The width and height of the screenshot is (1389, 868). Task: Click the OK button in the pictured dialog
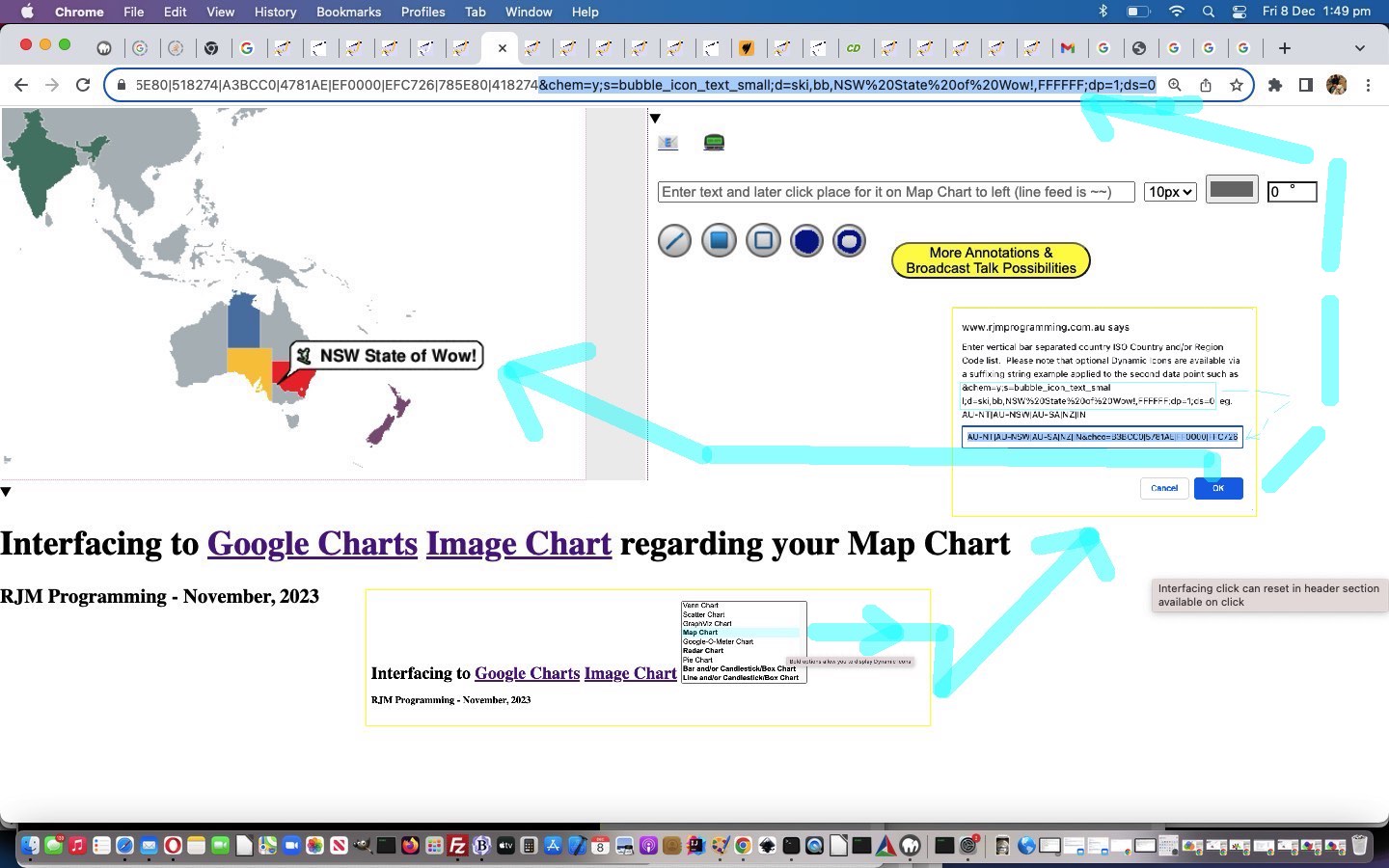[x=1218, y=488]
